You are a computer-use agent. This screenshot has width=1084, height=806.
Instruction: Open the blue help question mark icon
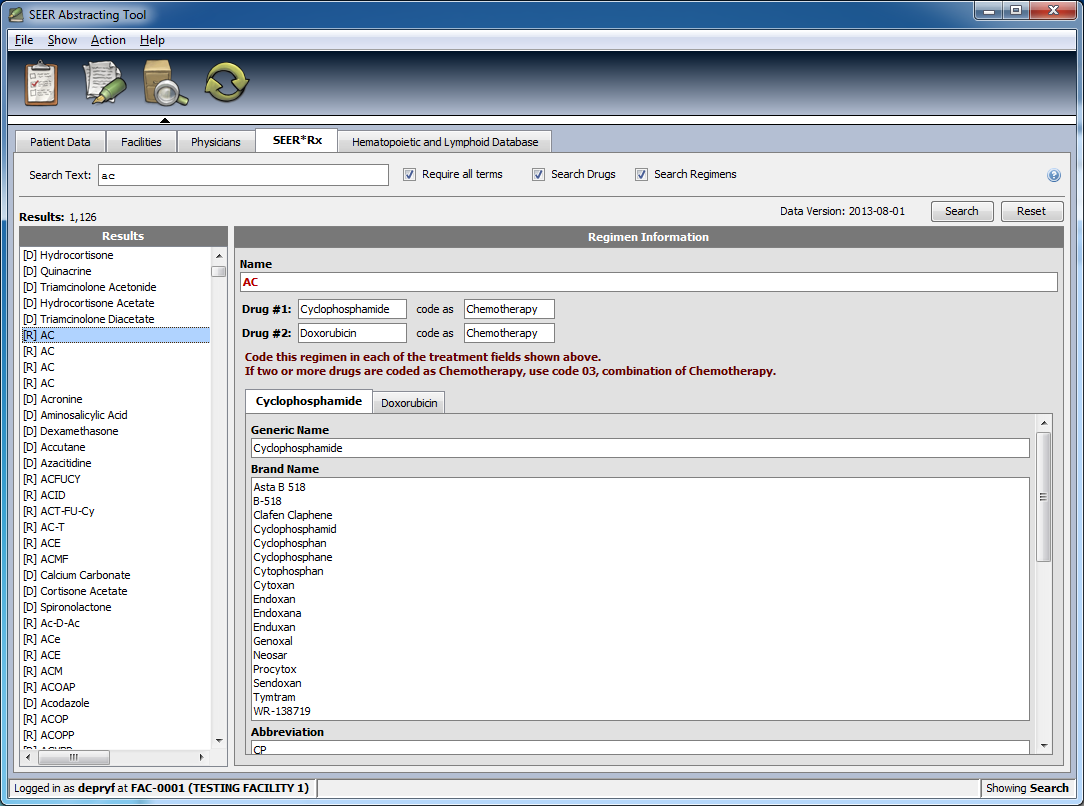point(1054,176)
